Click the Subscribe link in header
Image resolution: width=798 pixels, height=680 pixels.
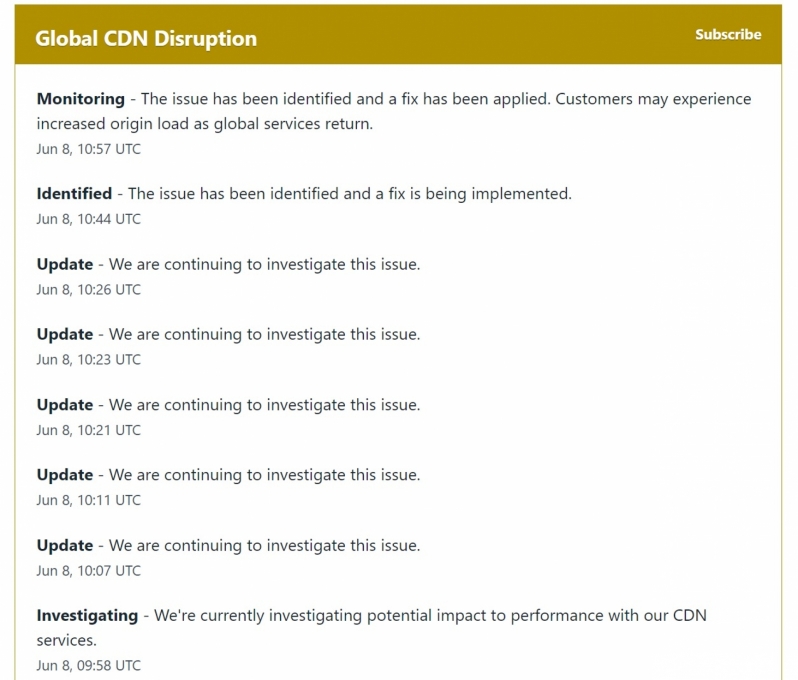click(x=728, y=35)
